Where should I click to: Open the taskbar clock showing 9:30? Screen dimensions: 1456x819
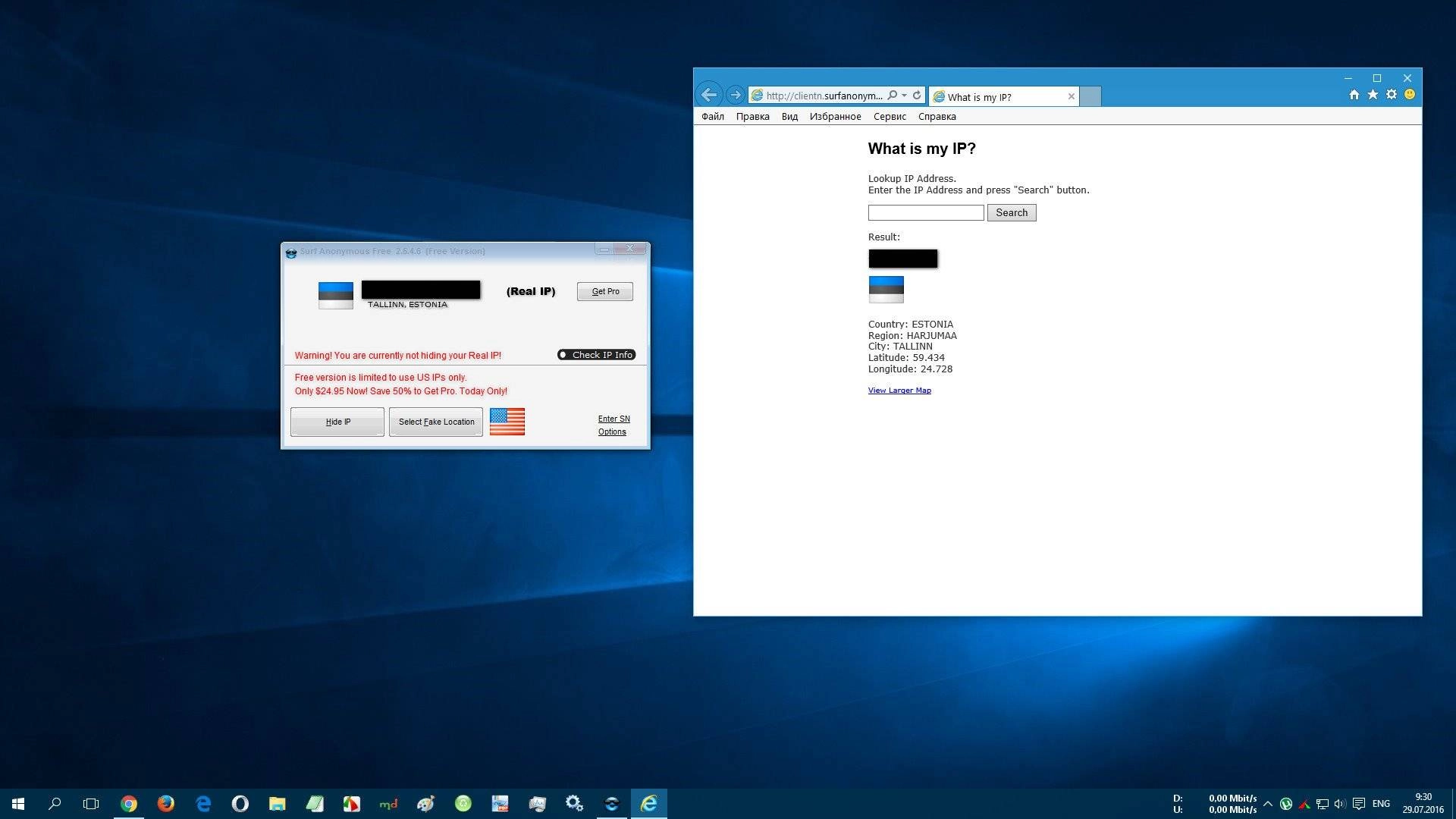[x=1423, y=803]
